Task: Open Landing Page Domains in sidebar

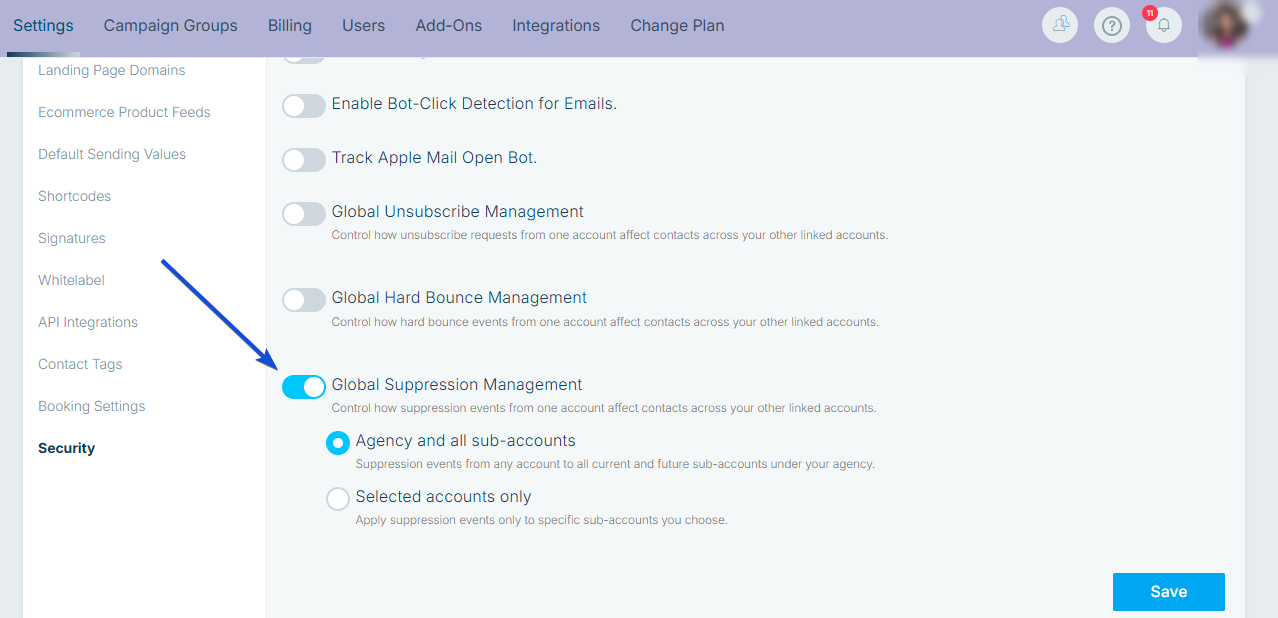Action: (x=112, y=70)
